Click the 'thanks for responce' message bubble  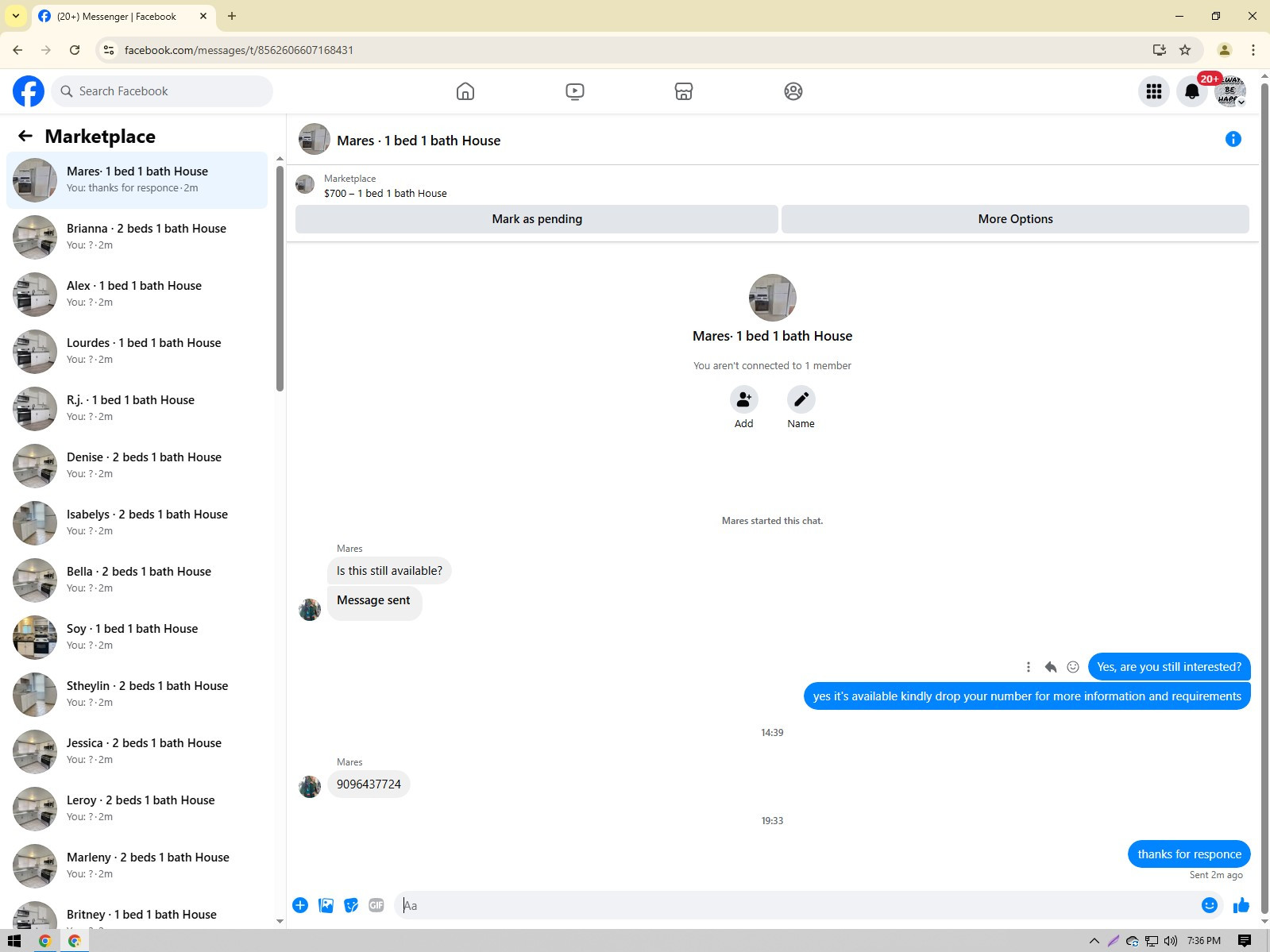click(1189, 854)
